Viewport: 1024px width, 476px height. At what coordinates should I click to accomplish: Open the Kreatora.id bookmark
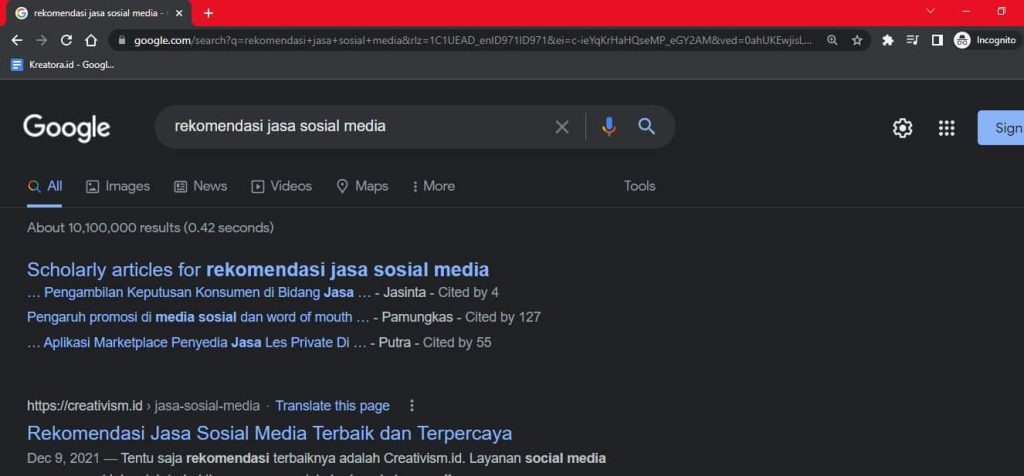click(63, 65)
